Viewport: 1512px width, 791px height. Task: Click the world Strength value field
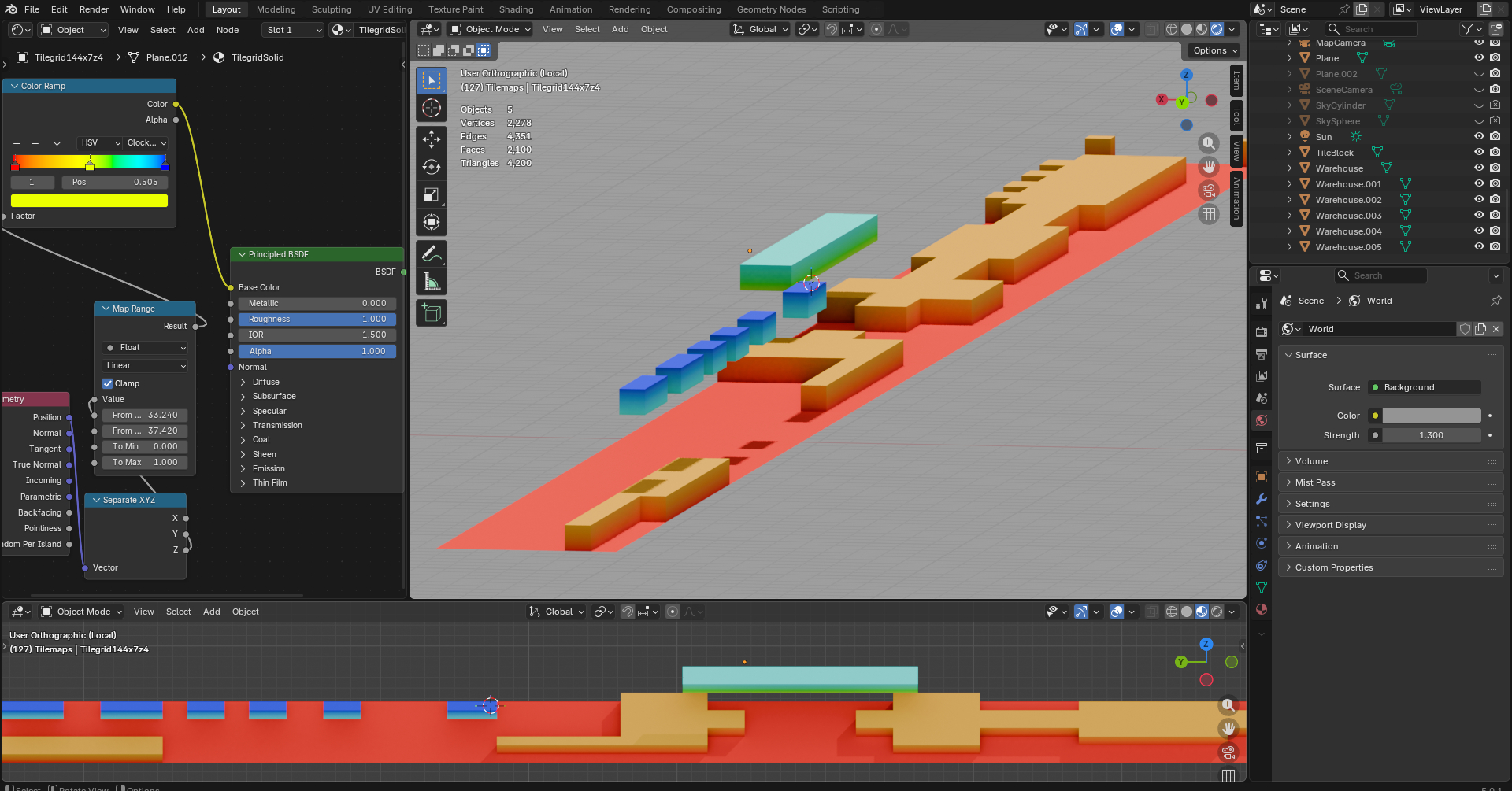[x=1431, y=435]
